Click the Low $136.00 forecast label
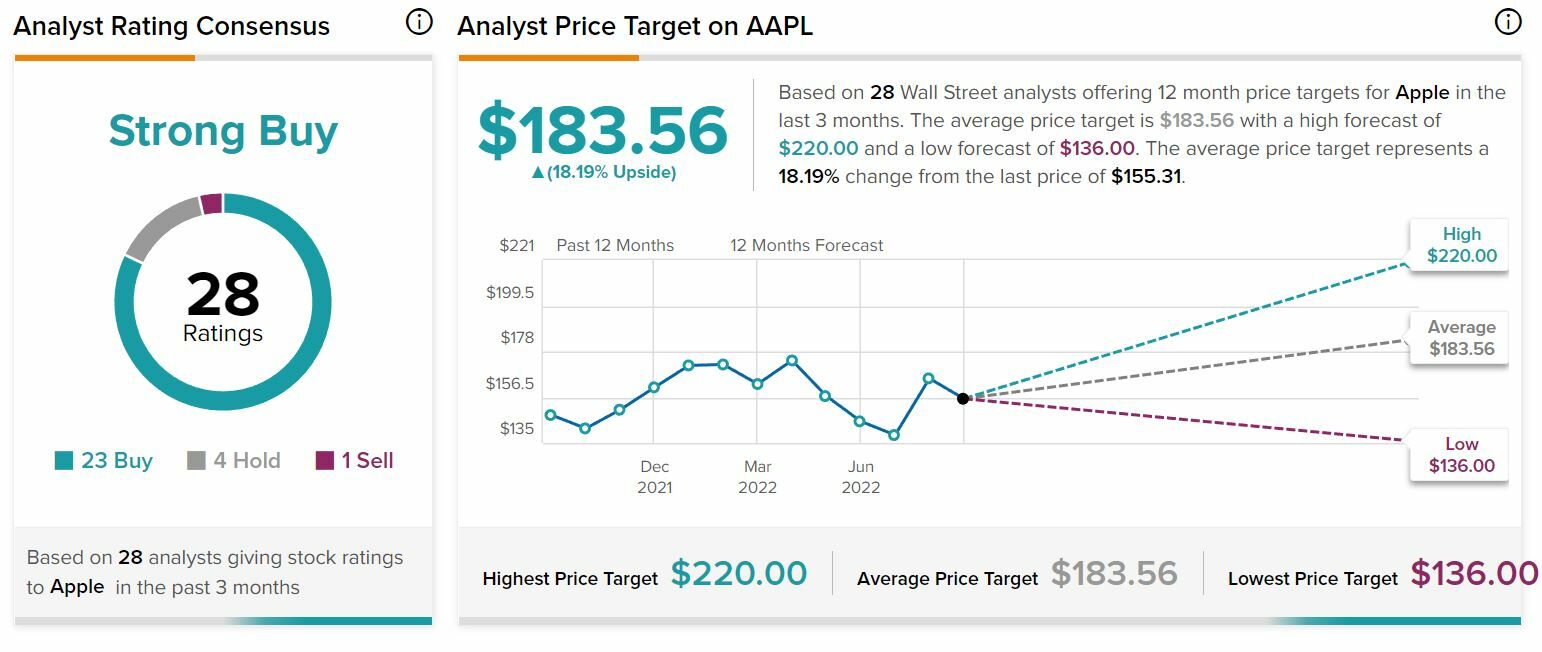The width and height of the screenshot is (1542, 652). tap(1460, 455)
